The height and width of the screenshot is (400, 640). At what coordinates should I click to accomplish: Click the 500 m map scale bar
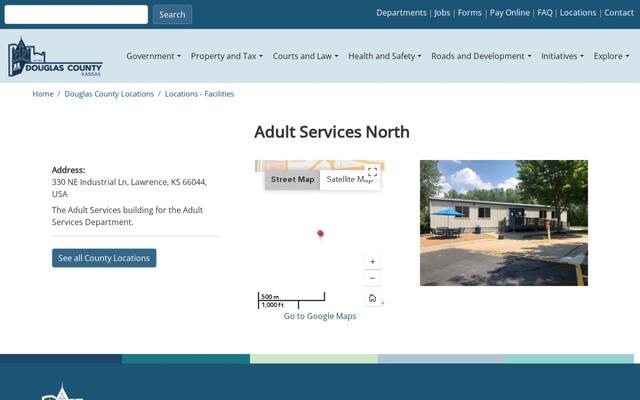(291, 297)
